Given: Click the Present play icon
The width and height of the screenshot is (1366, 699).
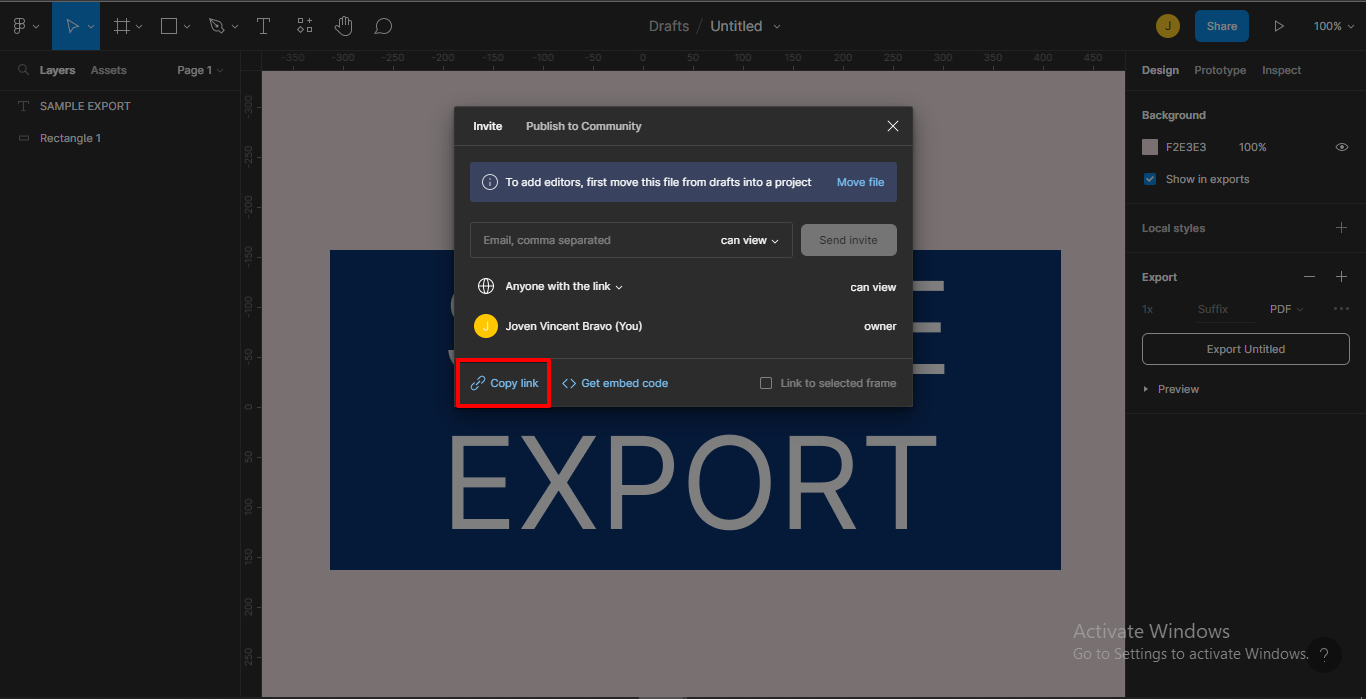Looking at the screenshot, I should (1279, 26).
